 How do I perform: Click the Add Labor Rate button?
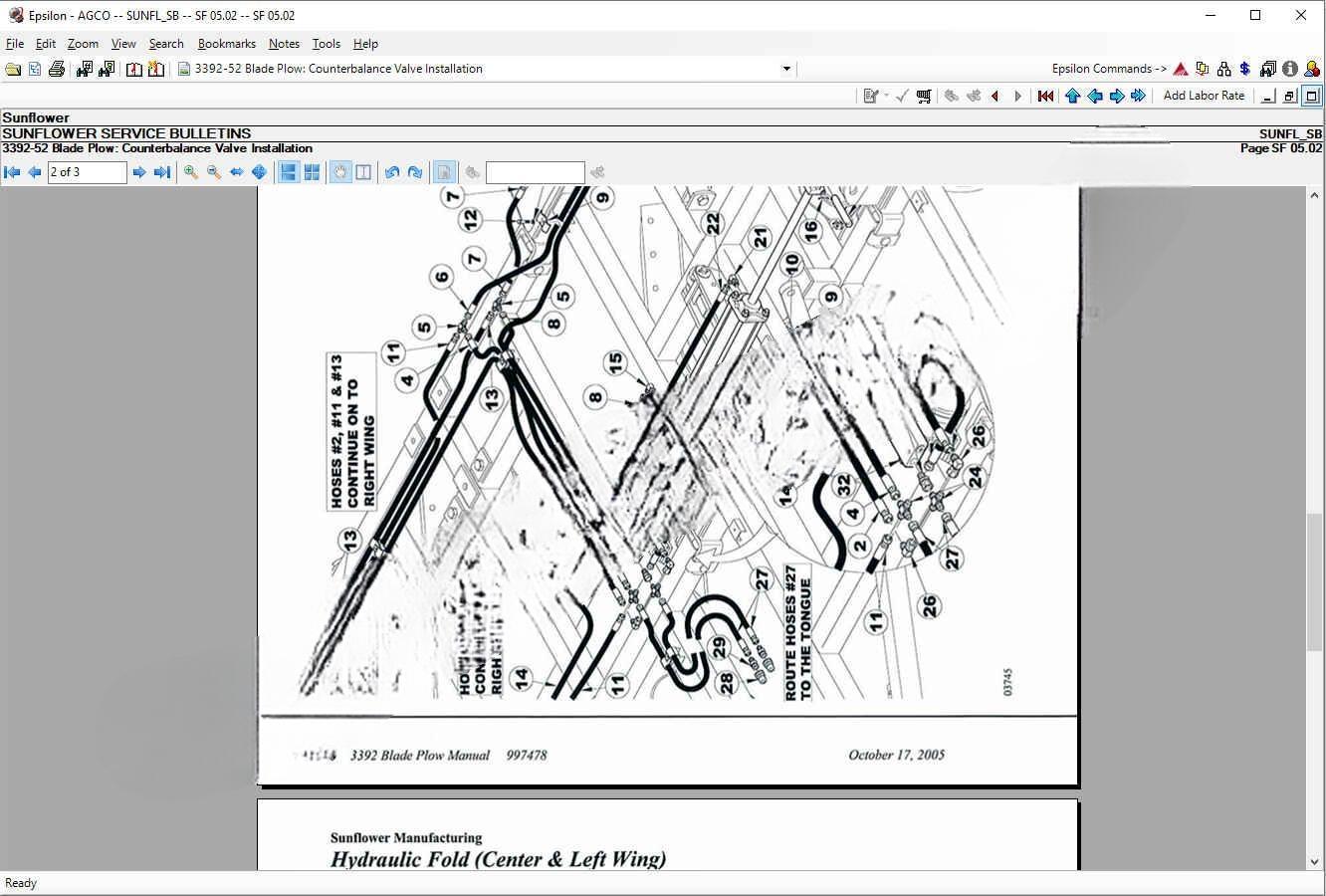pyautogui.click(x=1204, y=96)
